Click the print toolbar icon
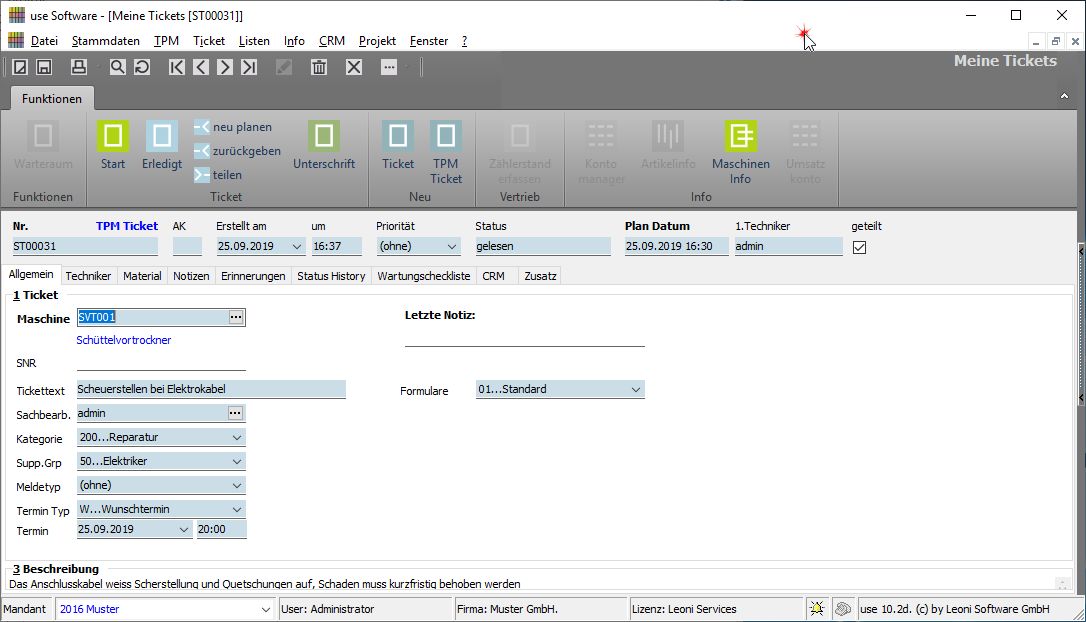This screenshot has height=622, width=1086. (x=79, y=67)
